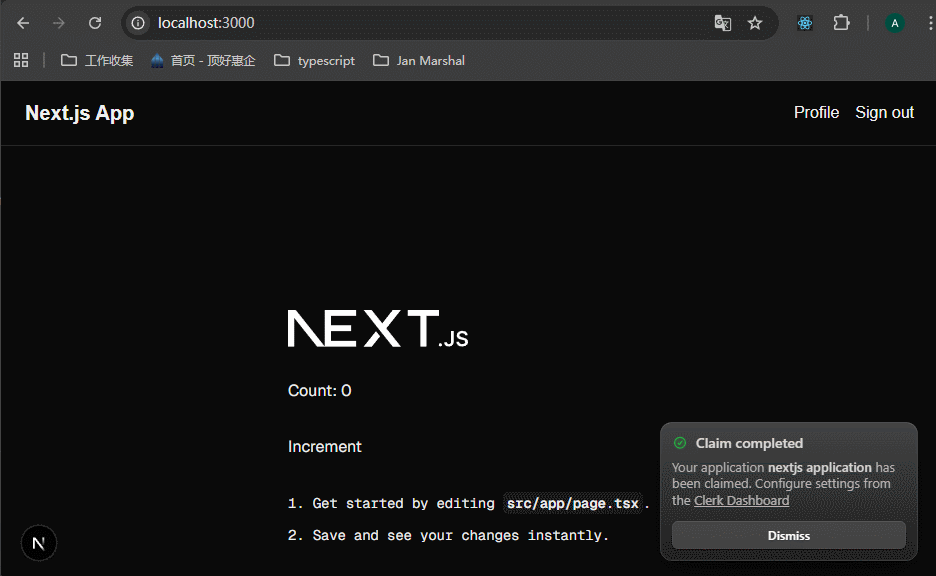Screen dimensions: 936x576
Task: Click the translate page icon
Action: click(x=722, y=23)
